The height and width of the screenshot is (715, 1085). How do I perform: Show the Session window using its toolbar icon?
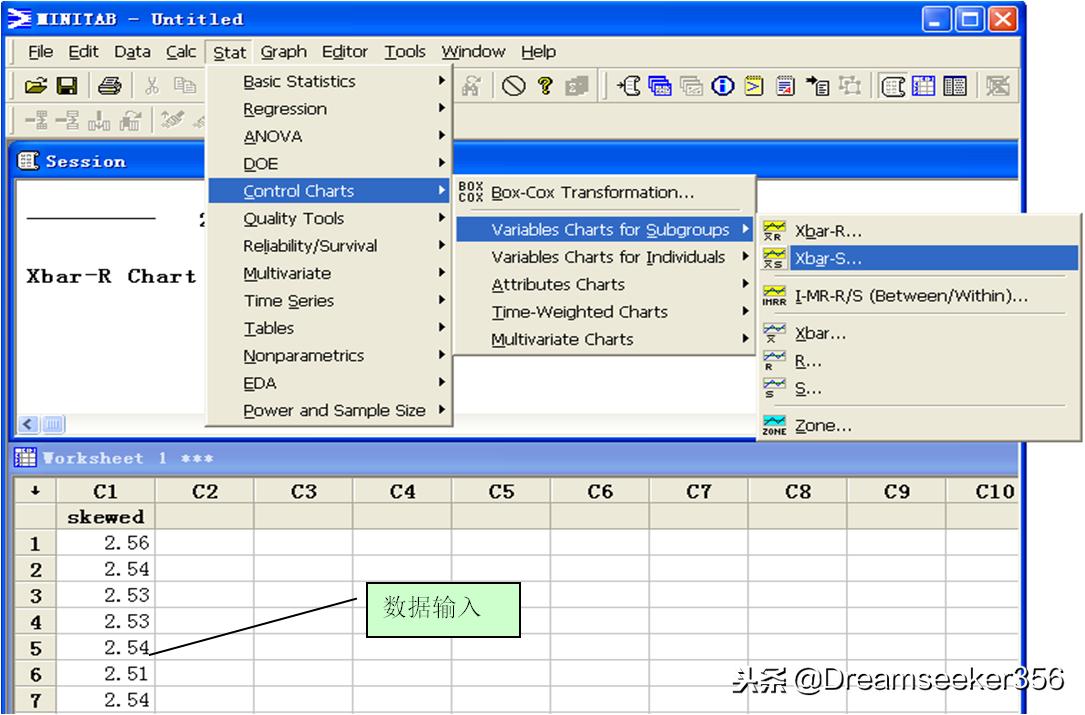click(x=895, y=84)
